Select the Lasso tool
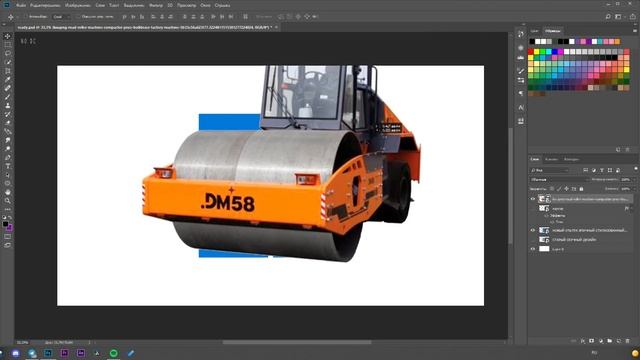 tap(7, 53)
